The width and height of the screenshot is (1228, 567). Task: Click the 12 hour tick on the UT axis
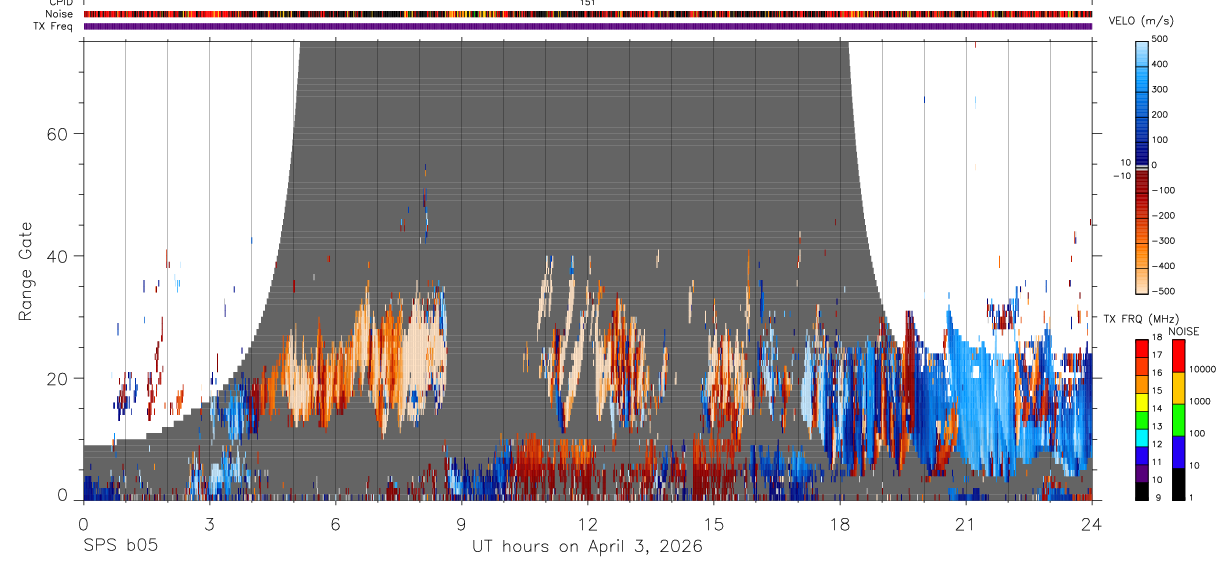587,523
